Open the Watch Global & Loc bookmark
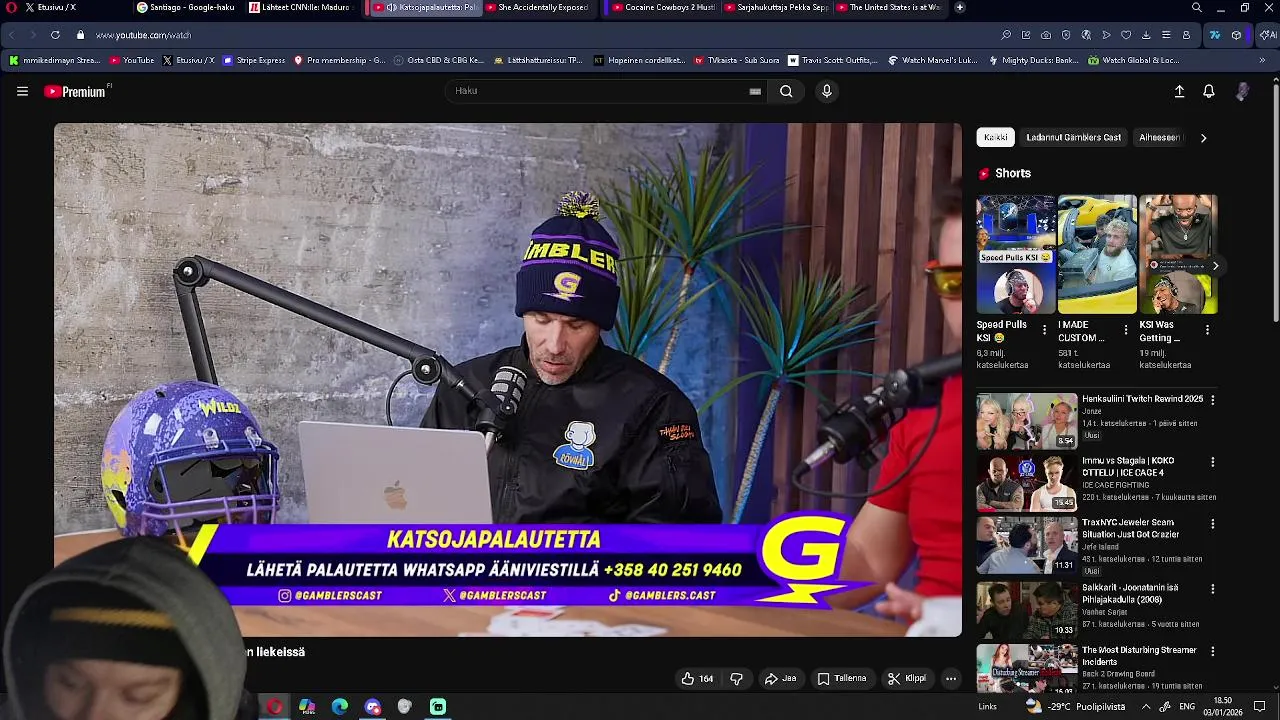 (x=1134, y=60)
